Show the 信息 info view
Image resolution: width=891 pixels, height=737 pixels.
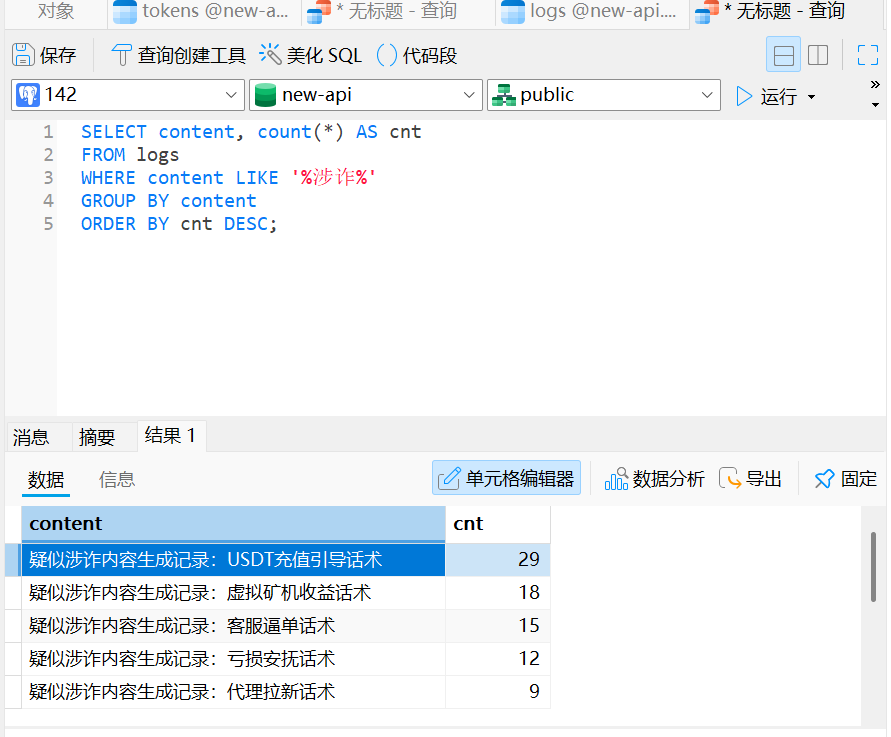[117, 480]
